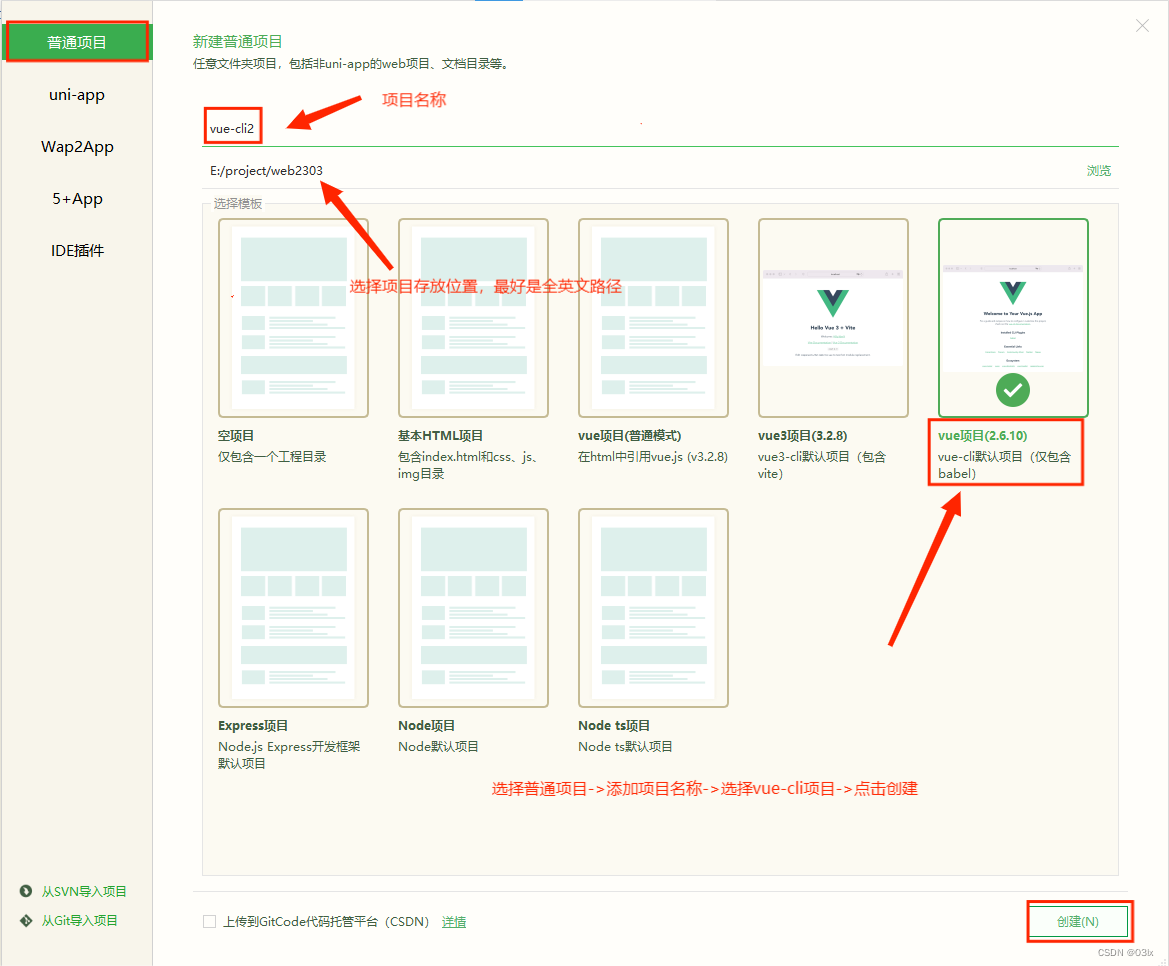Viewport: 1169px width, 966px height.
Task: Click the 创建(N) button
Action: pos(1079,921)
